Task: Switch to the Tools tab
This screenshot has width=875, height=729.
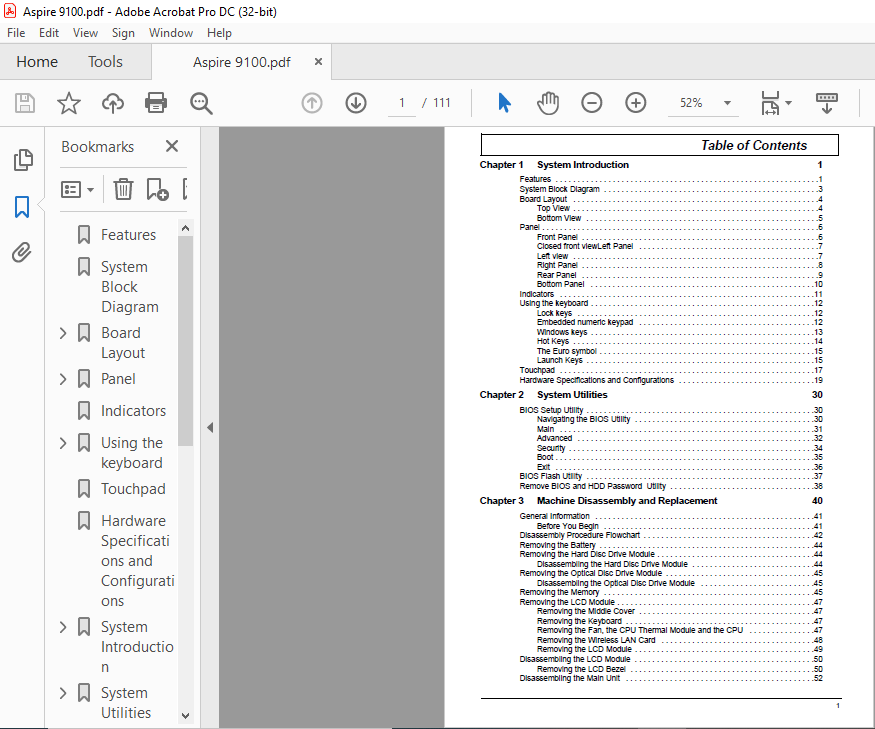Action: click(105, 61)
